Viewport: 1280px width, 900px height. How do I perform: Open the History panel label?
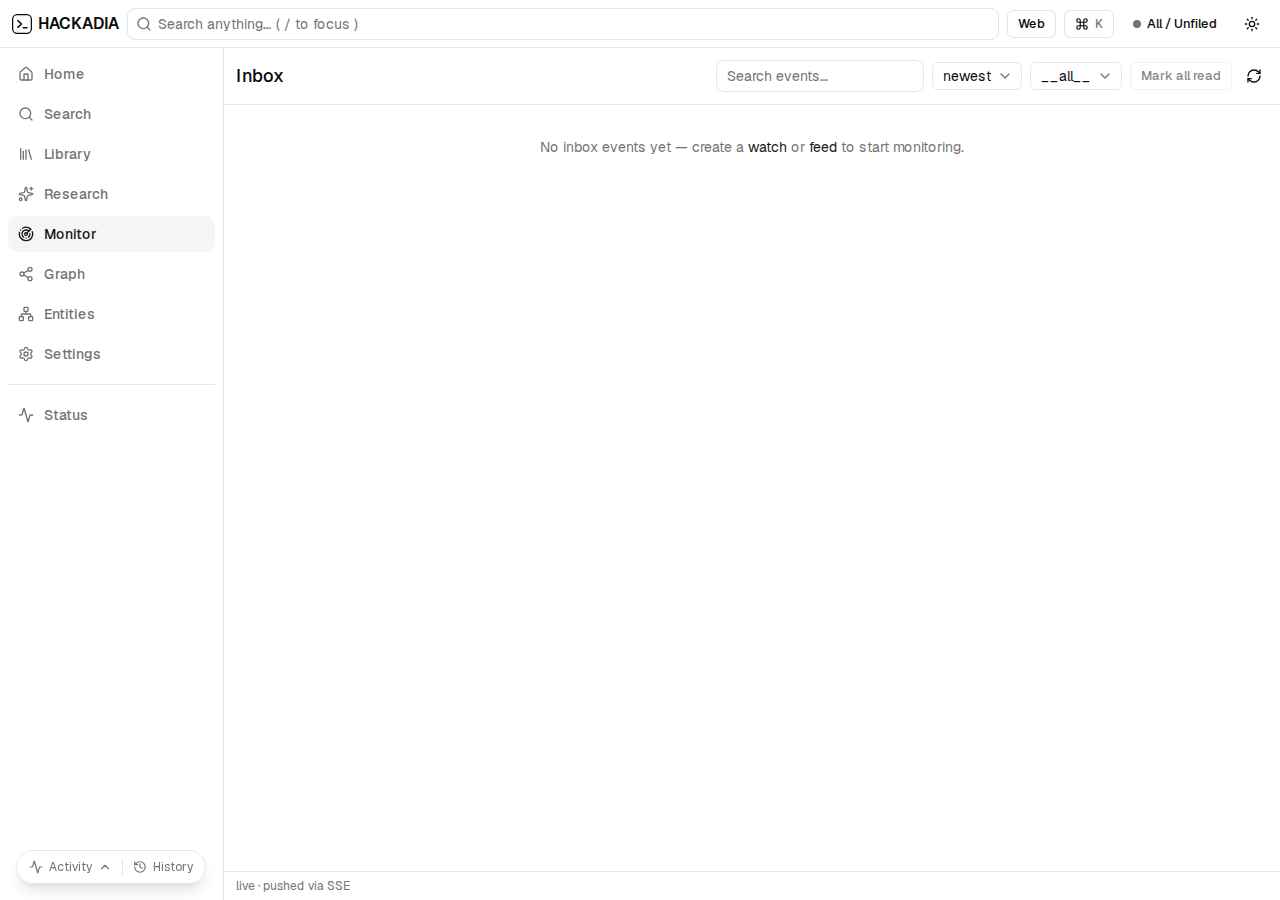(x=173, y=867)
